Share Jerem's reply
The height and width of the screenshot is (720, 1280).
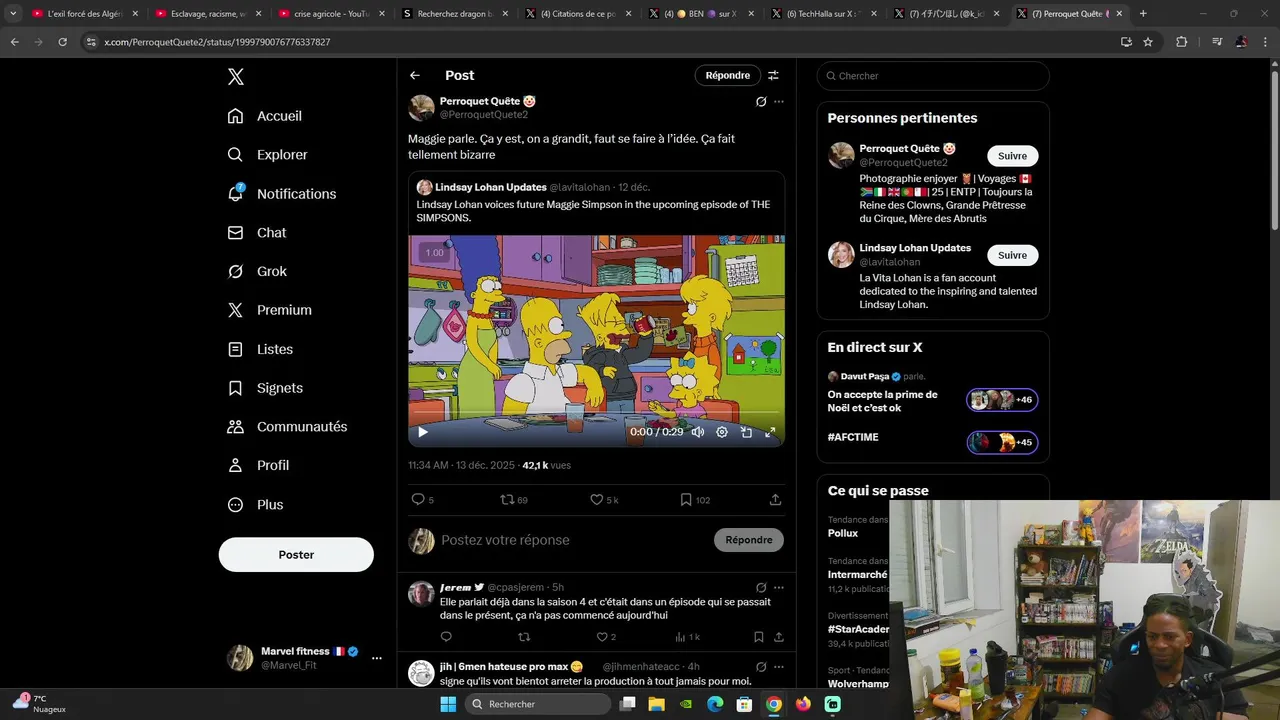[x=779, y=637]
